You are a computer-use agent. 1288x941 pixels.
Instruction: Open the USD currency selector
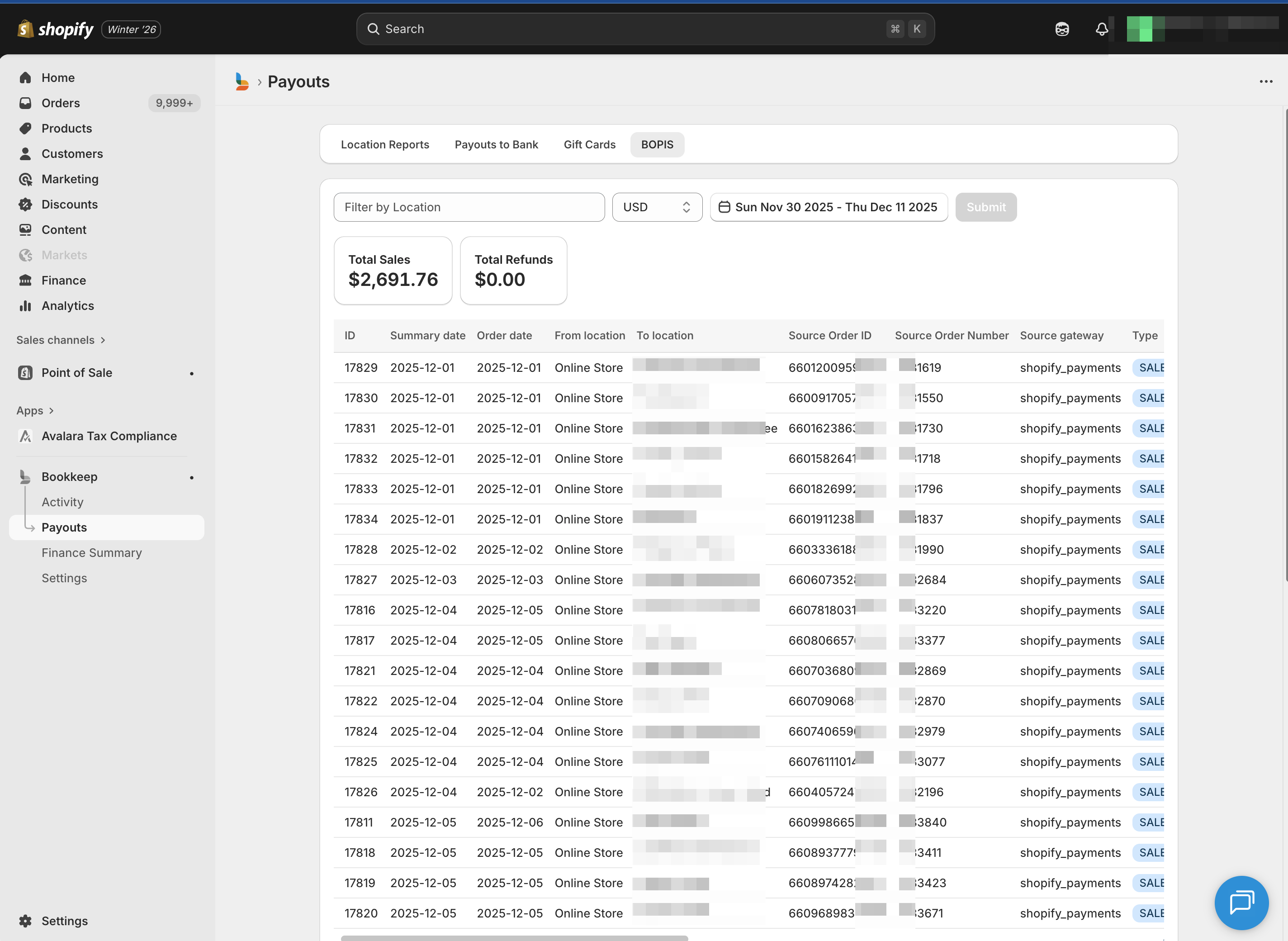[657, 207]
